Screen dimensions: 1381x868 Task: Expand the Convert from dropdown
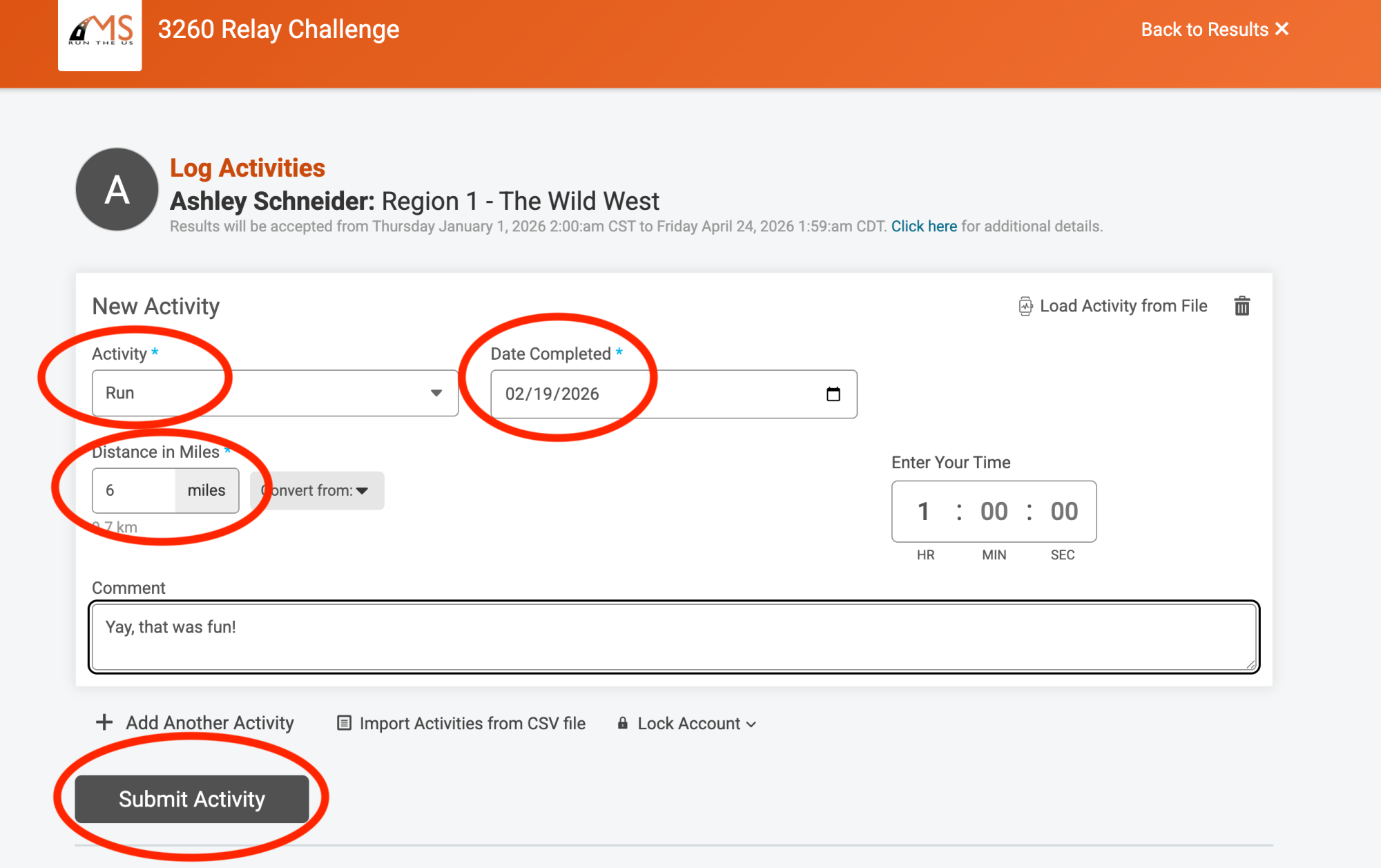point(317,490)
